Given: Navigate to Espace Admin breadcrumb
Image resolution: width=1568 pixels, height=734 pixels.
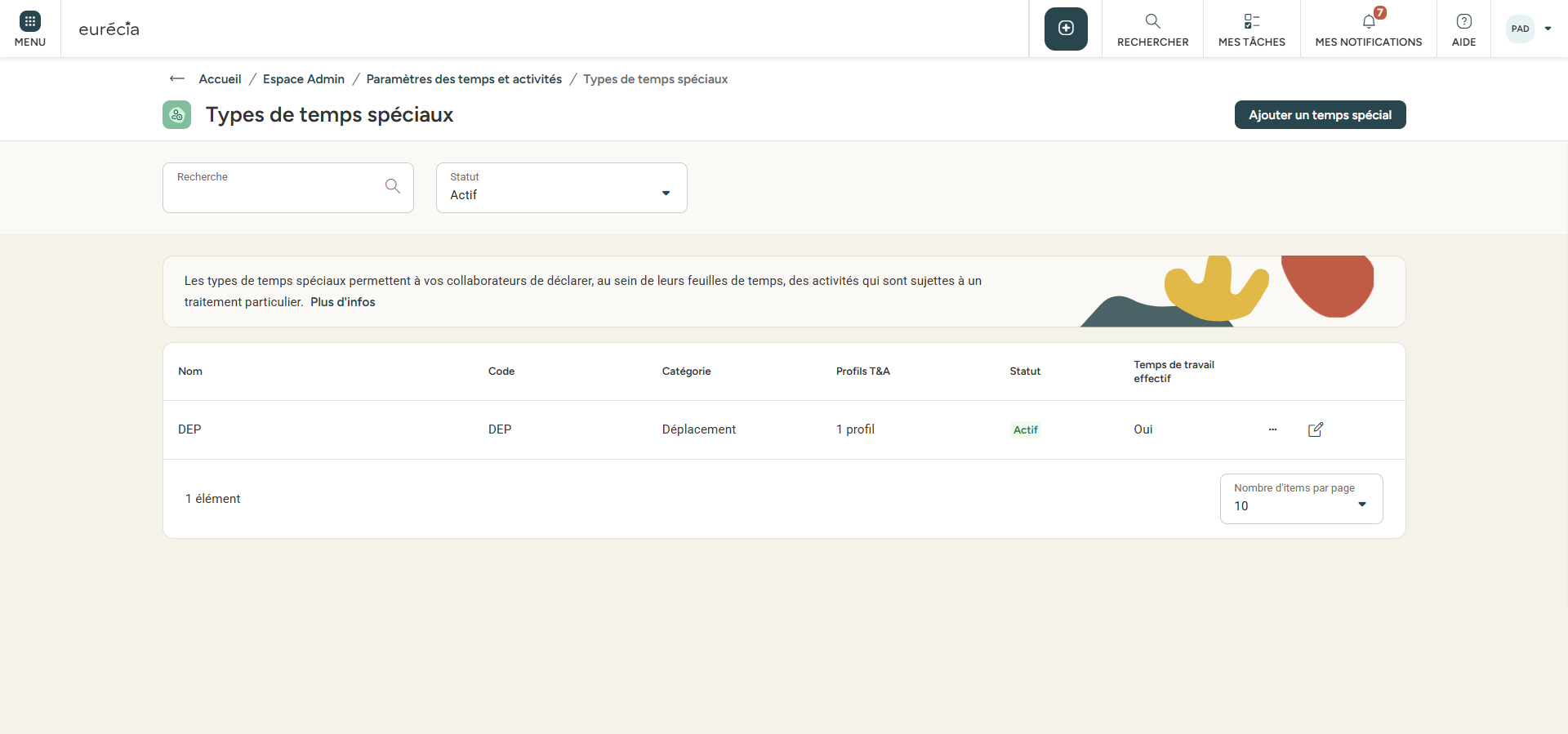Looking at the screenshot, I should (x=304, y=79).
